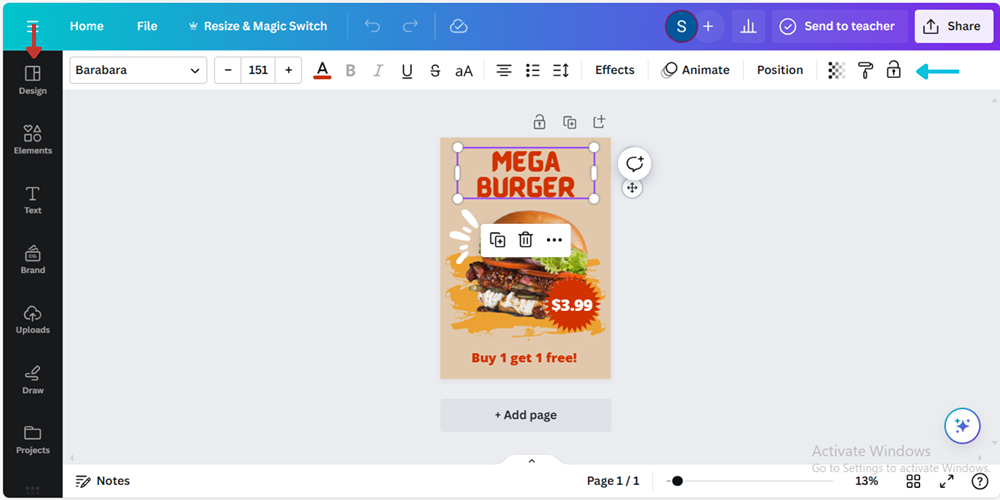1000x500 pixels.
Task: Open the Animate options
Action: point(695,70)
